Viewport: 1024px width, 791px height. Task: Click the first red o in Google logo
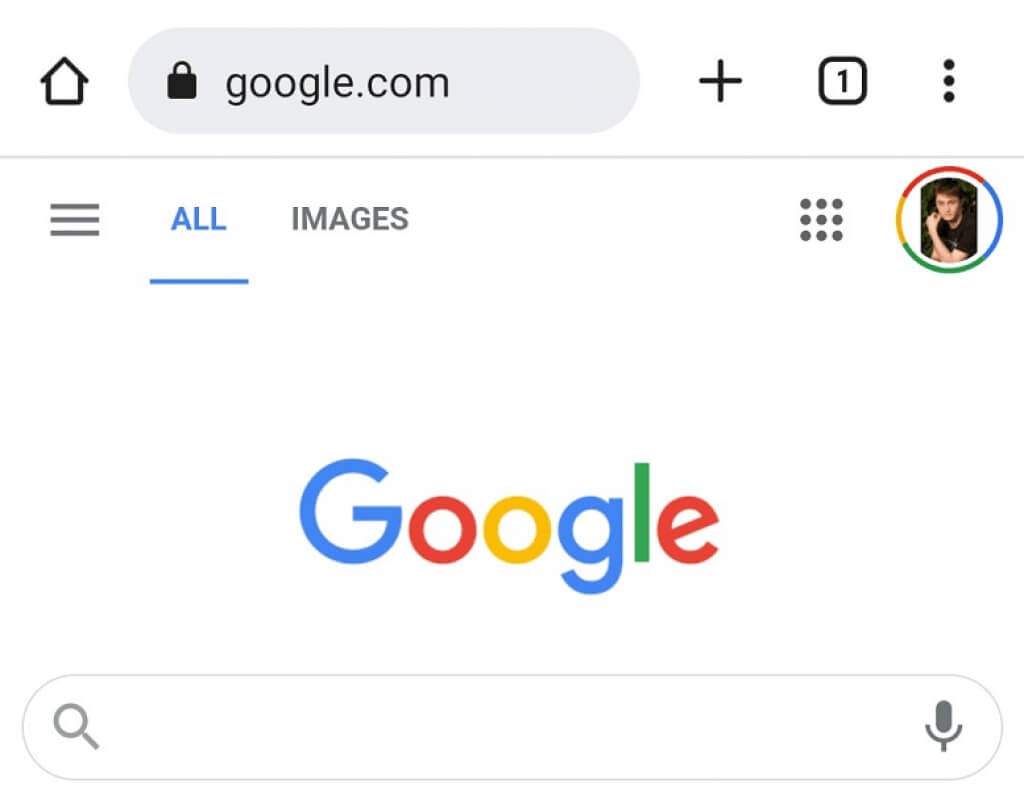[437, 528]
